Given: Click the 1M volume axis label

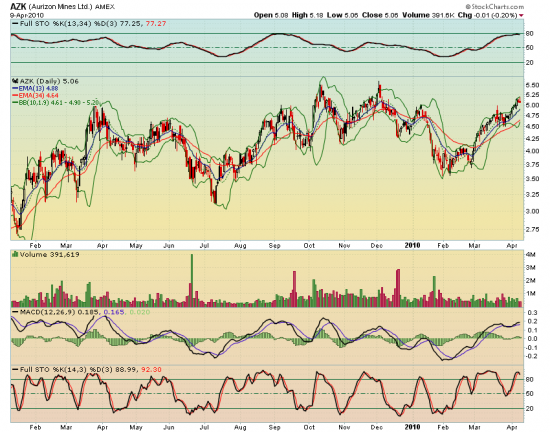Looking at the screenshot, I should pyautogui.click(x=530, y=293).
